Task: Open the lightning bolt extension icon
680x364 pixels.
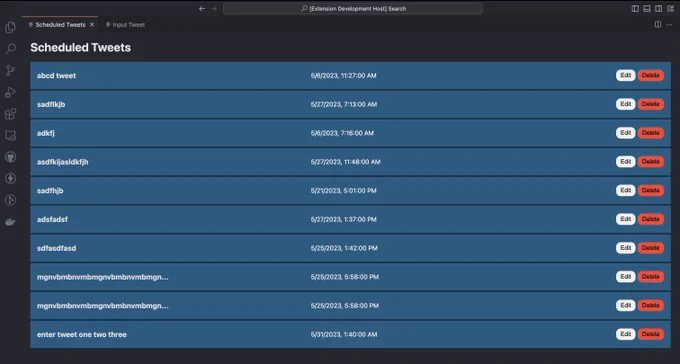Action: pos(10,178)
